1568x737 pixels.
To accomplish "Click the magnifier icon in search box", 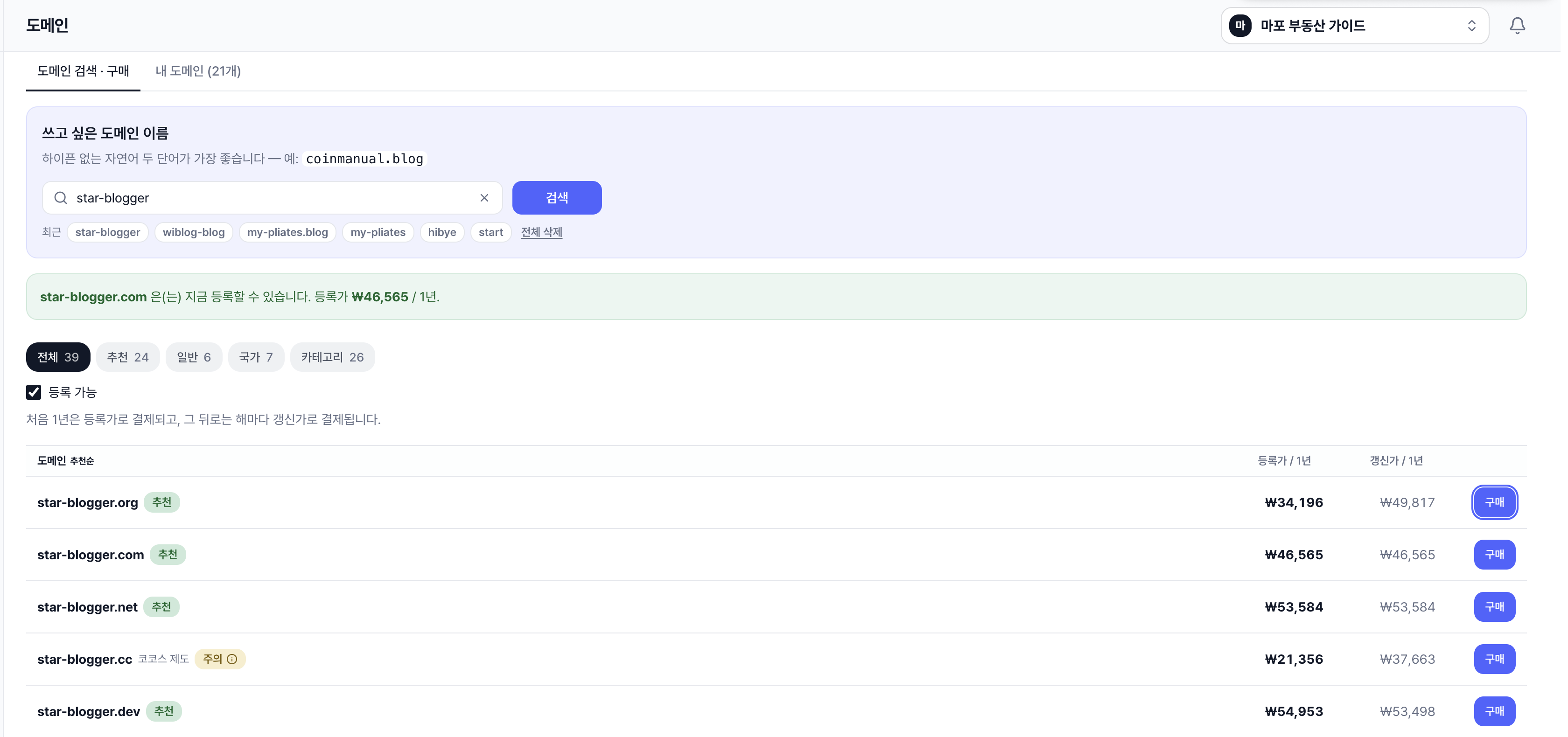I will (60, 198).
